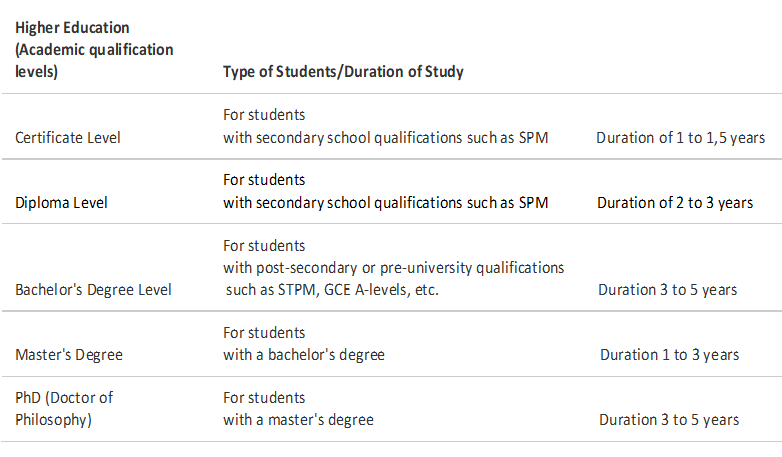Click Certificate row secondary school qualifications text
This screenshot has width=782, height=457.
pyautogui.click(x=386, y=138)
